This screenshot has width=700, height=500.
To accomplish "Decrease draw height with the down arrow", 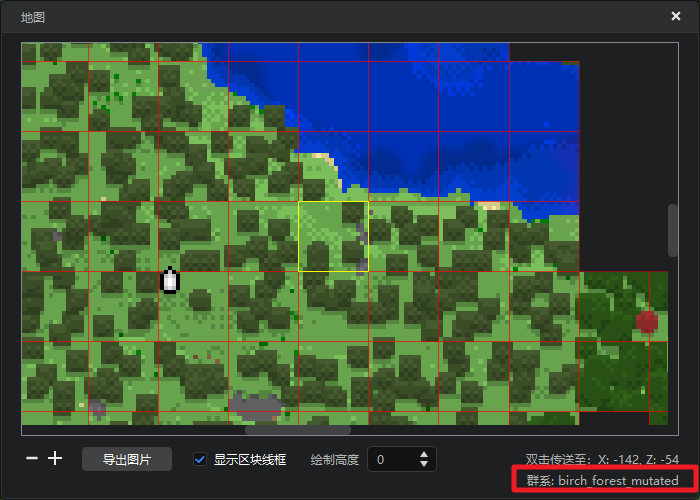I will coord(424,464).
